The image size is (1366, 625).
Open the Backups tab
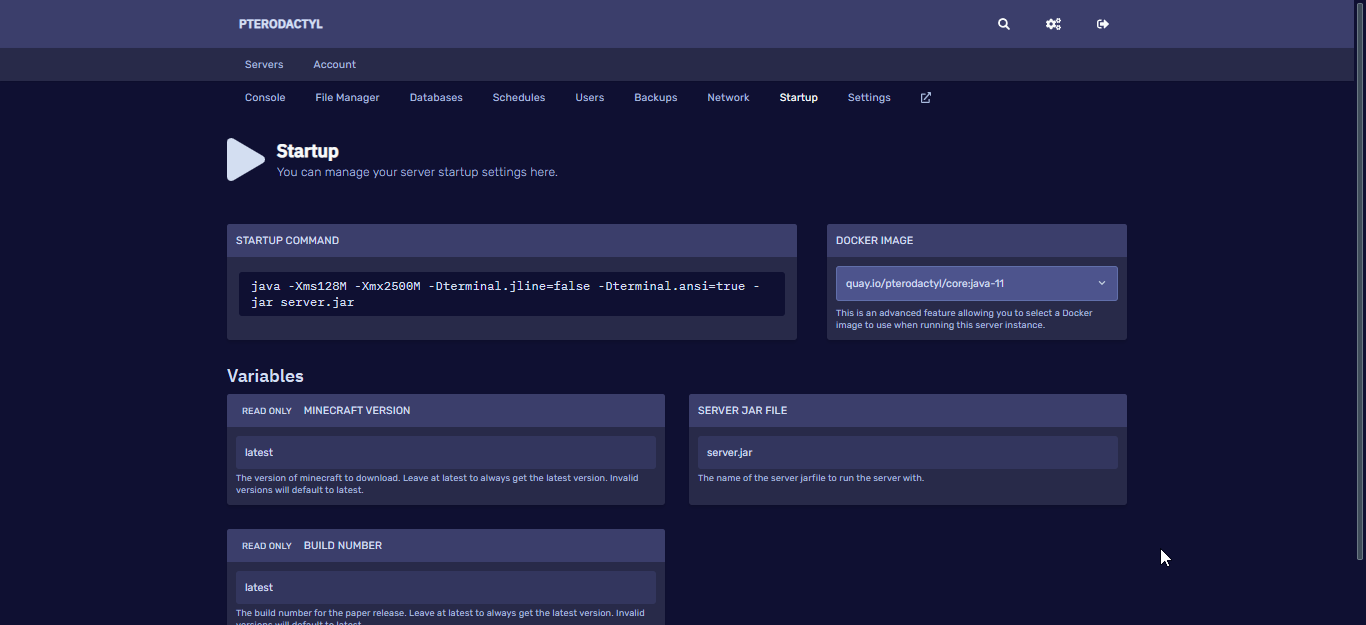(x=655, y=98)
